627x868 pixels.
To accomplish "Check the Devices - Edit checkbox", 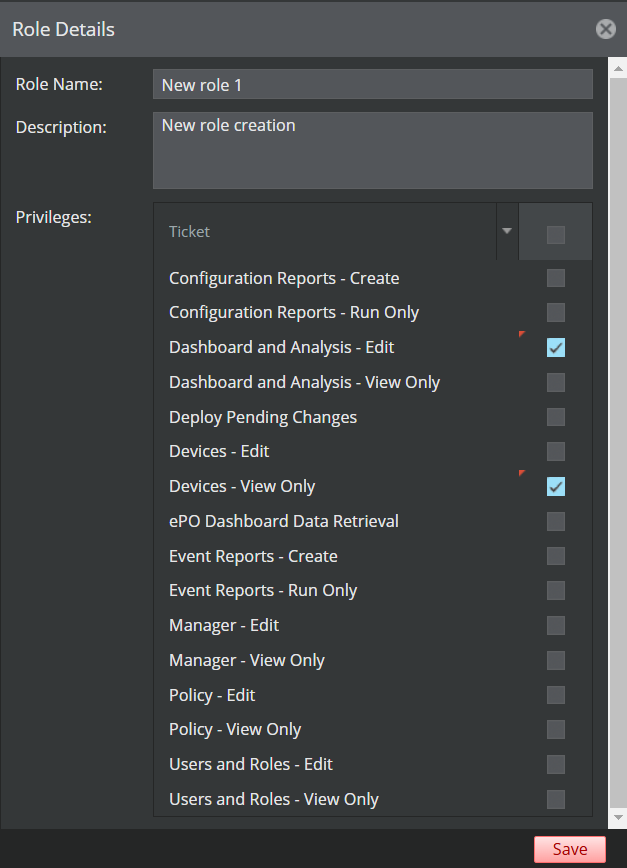I will [556, 452].
